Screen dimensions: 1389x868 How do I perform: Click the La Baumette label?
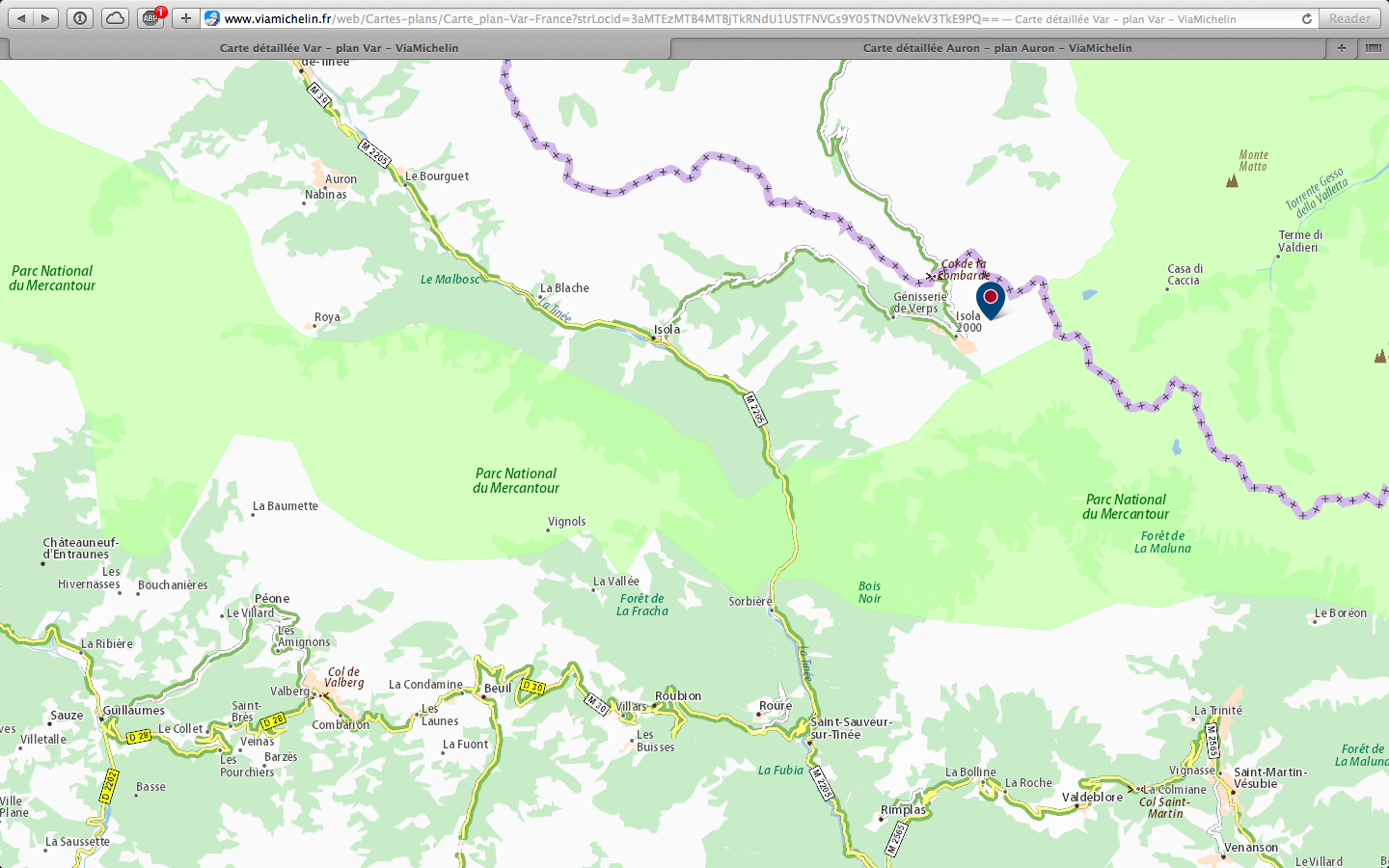pos(285,506)
